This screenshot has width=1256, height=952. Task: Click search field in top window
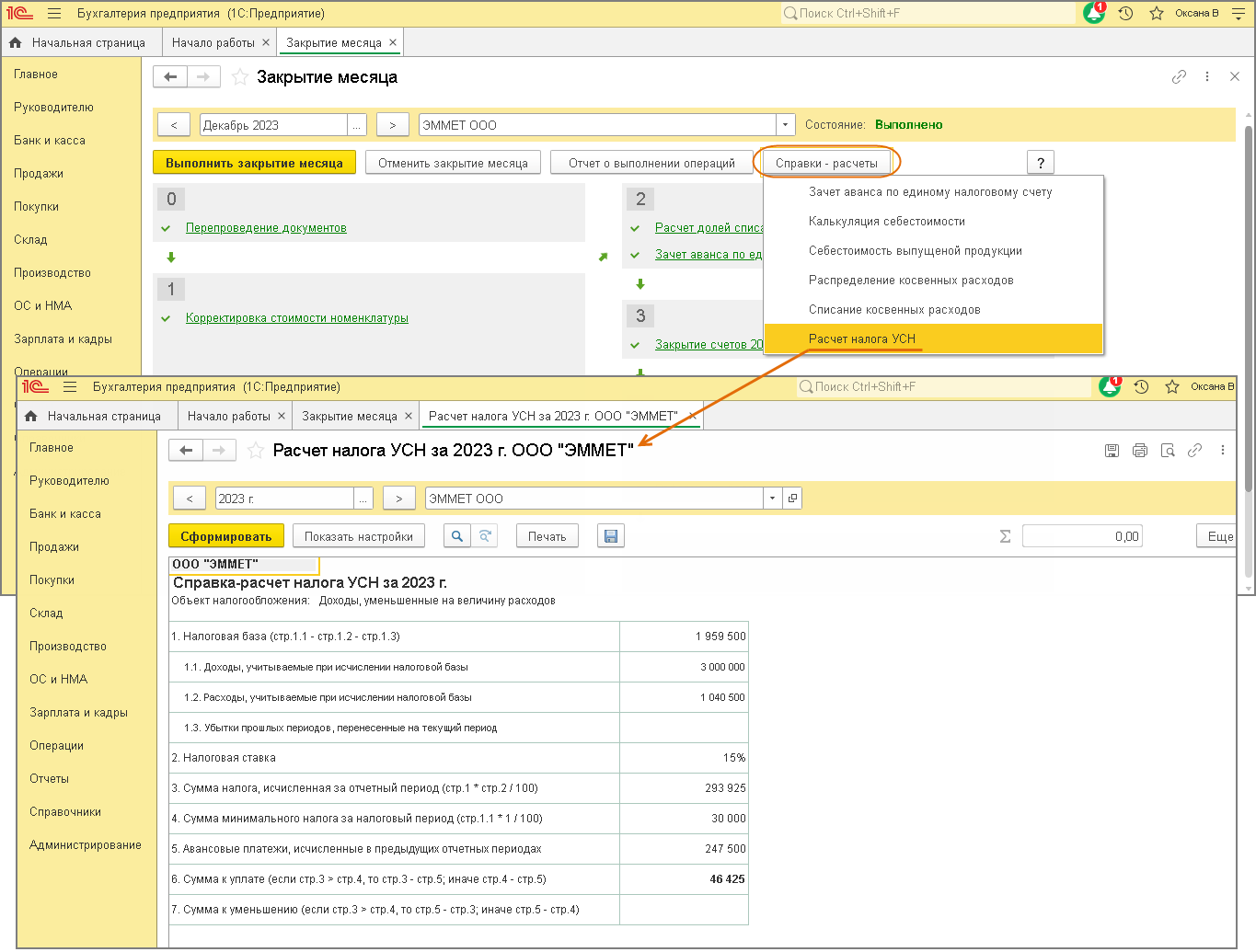point(928,13)
